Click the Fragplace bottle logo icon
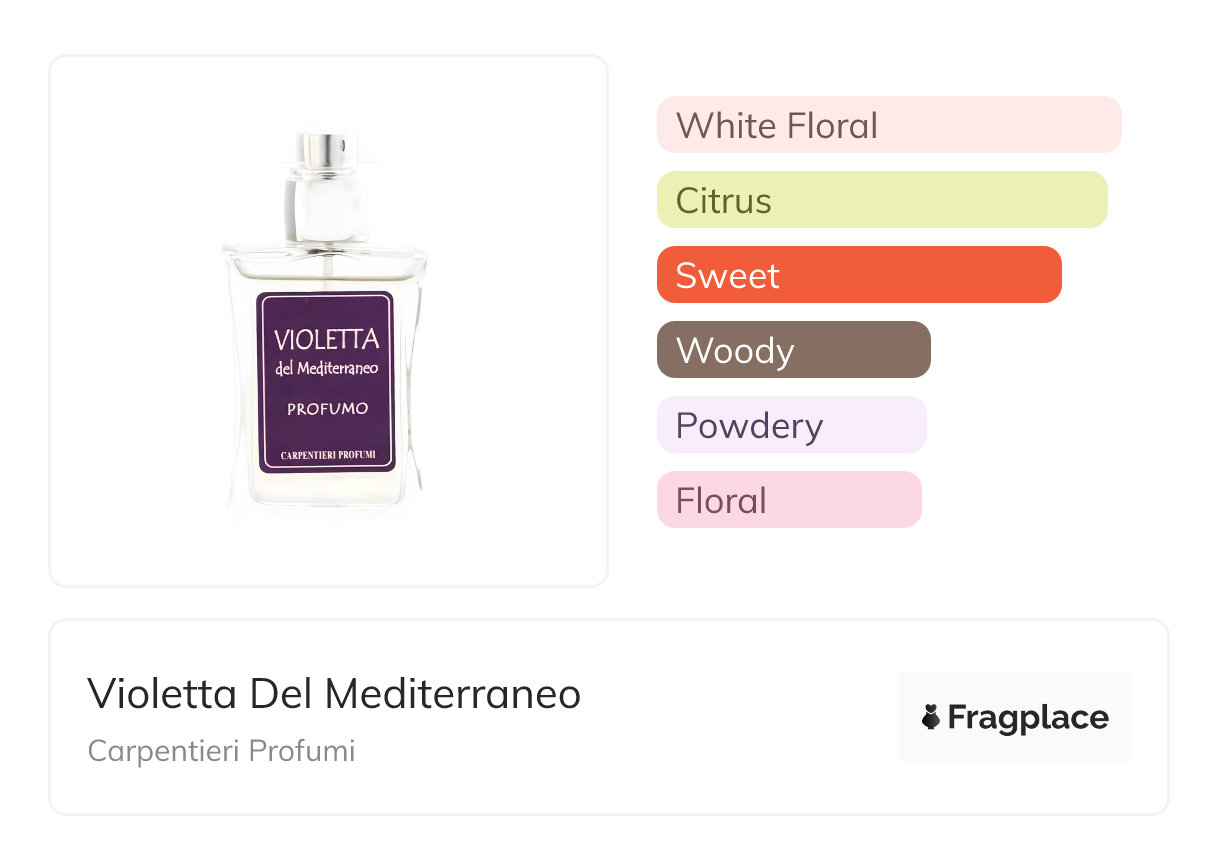1218x864 pixels. (931, 718)
